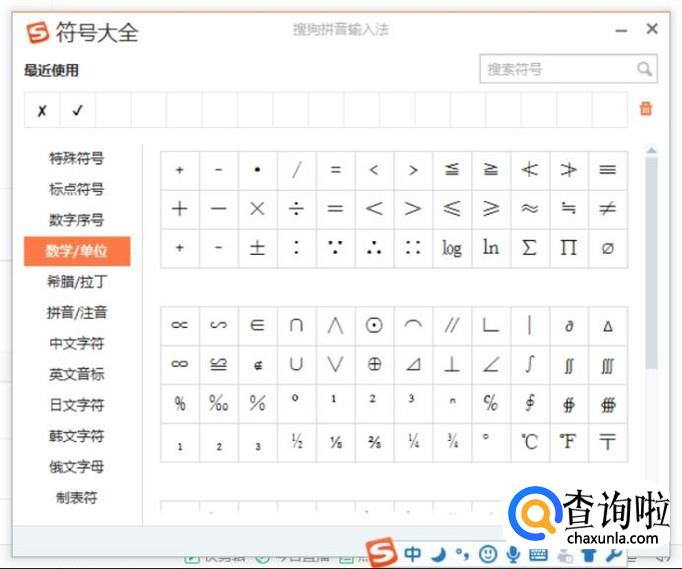Click the search magnifier icon
Image resolution: width=682 pixels, height=569 pixels.
644,70
